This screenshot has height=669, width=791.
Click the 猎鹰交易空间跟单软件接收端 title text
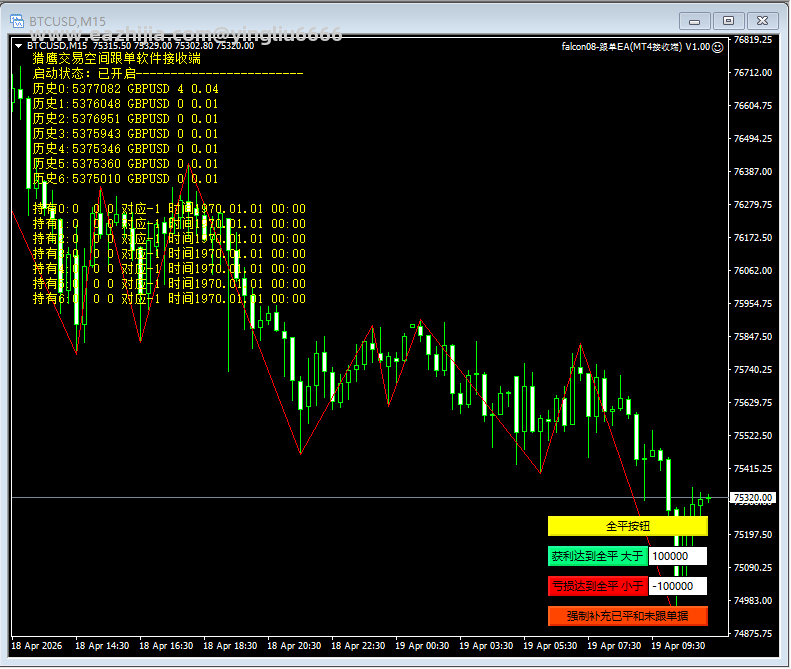coord(117,59)
